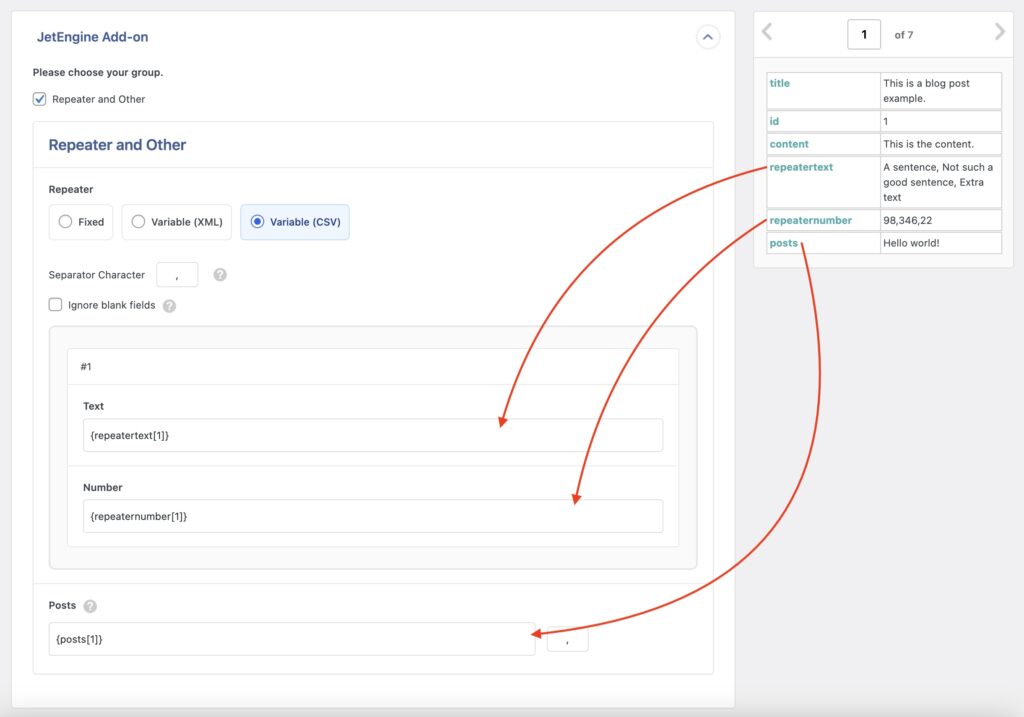Screen dimensions: 1024x717
Task: Open help icon beside Separator Character
Action: tap(220, 275)
